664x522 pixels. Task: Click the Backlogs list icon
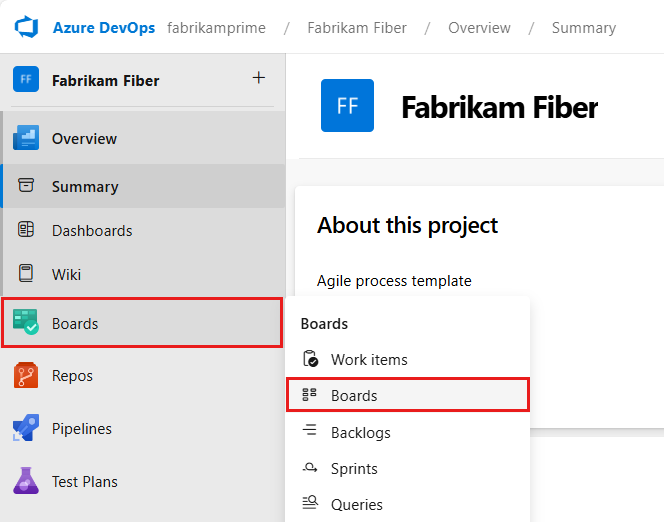tap(310, 430)
